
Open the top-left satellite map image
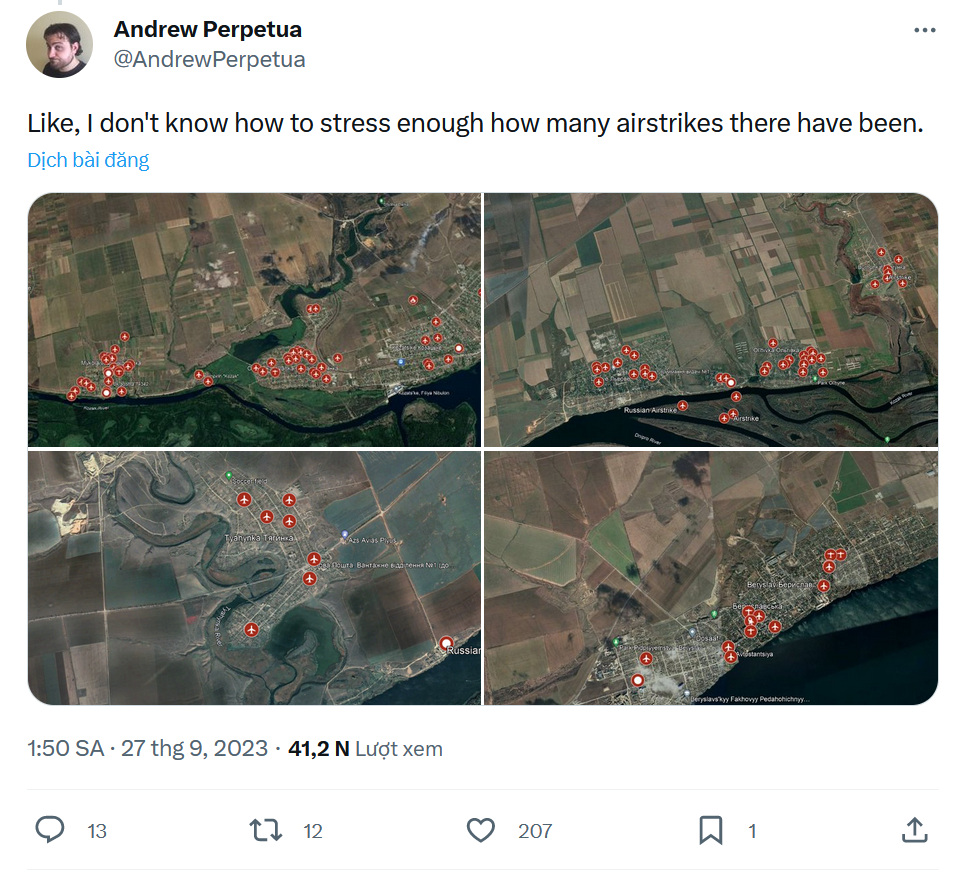point(254,319)
